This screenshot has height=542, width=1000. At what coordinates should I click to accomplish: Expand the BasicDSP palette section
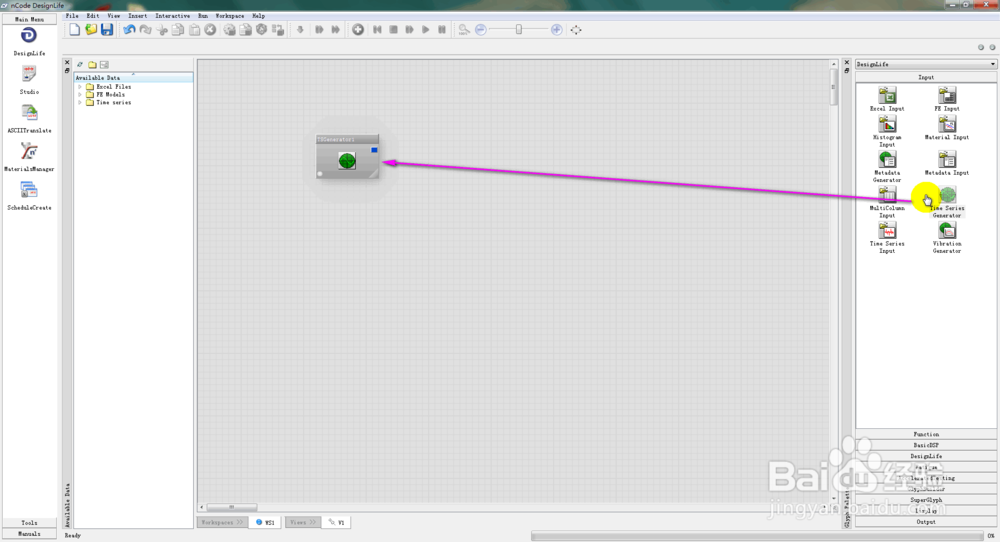[926, 445]
